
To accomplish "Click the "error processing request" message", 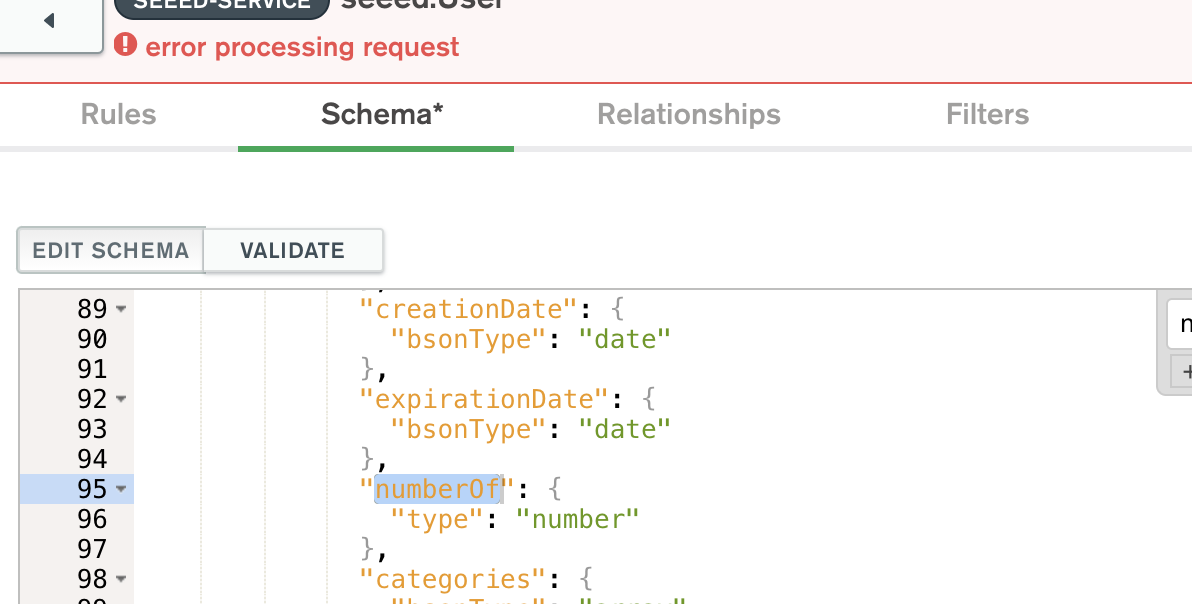I will click(x=302, y=47).
